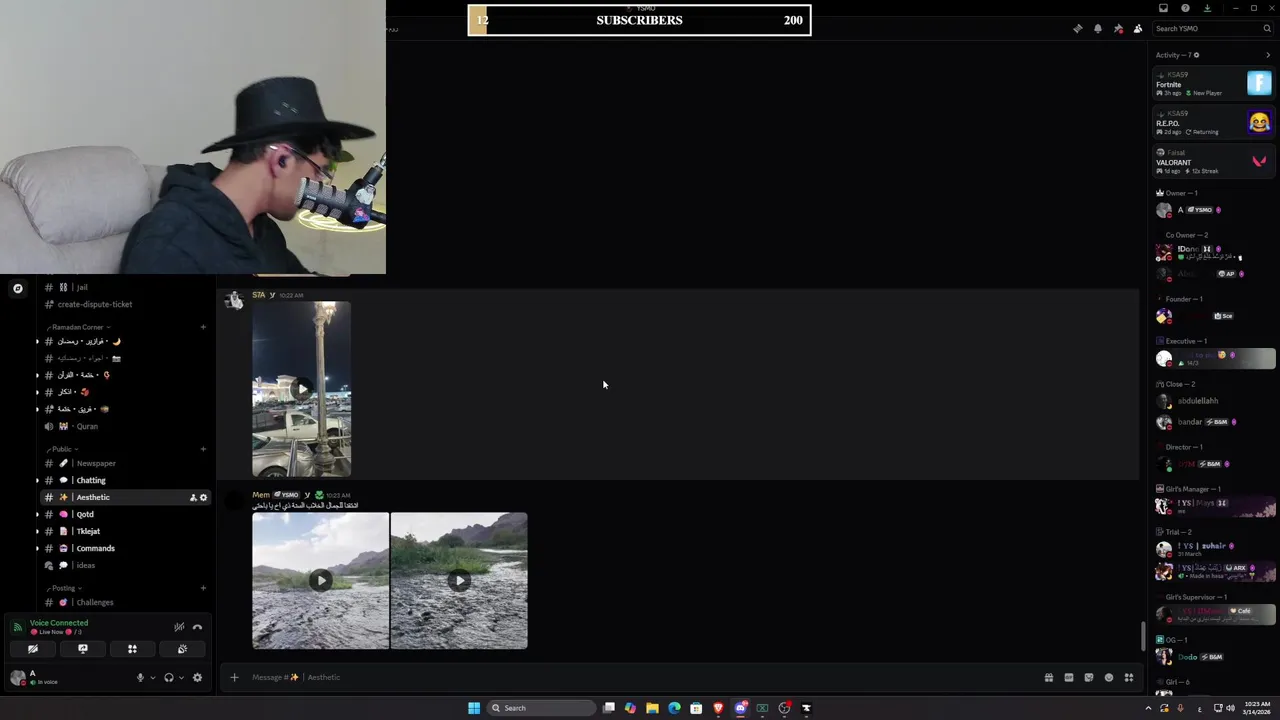Join the Quran voice channel
Viewport: 1280px width, 720px height.
[x=125, y=426]
